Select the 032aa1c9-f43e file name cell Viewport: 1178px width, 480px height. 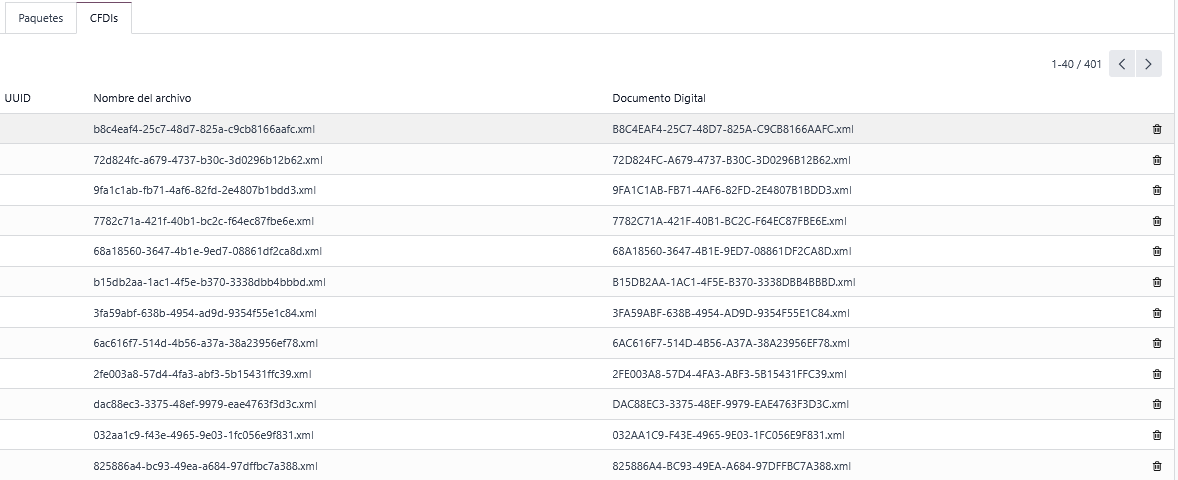click(x=204, y=435)
